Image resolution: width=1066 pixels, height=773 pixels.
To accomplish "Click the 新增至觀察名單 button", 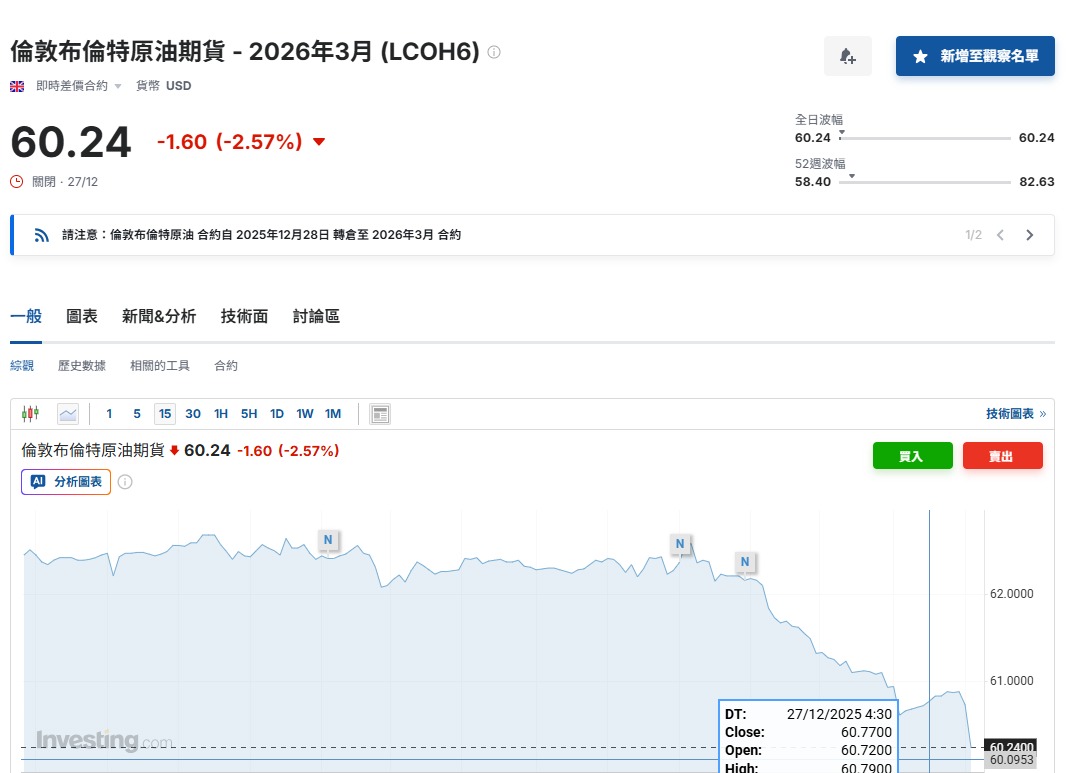I will [x=975, y=56].
